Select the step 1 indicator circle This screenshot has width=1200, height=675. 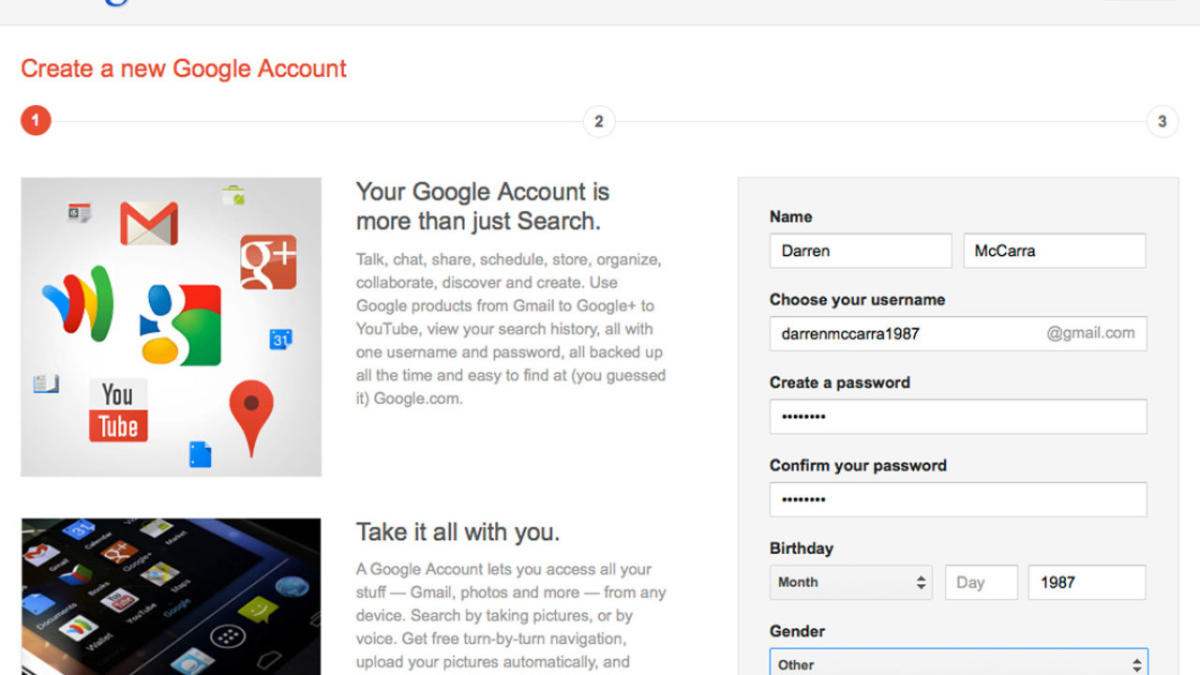pos(35,122)
